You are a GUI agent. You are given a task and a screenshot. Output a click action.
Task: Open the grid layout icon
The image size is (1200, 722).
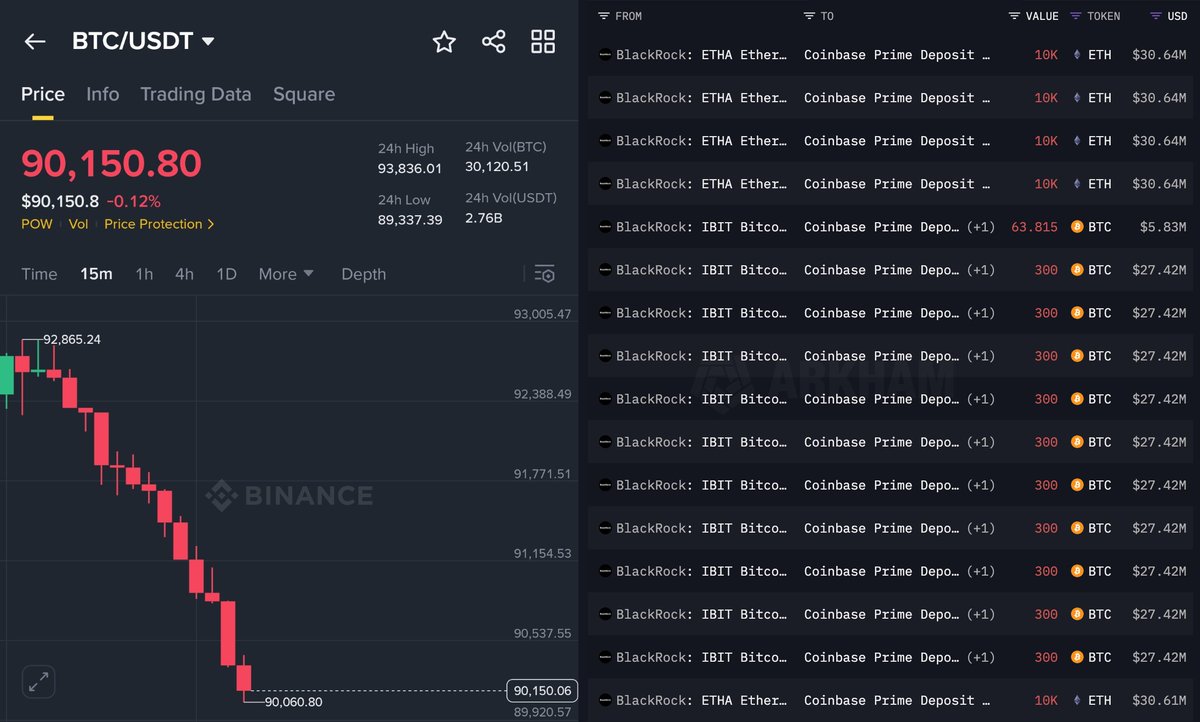coord(543,41)
